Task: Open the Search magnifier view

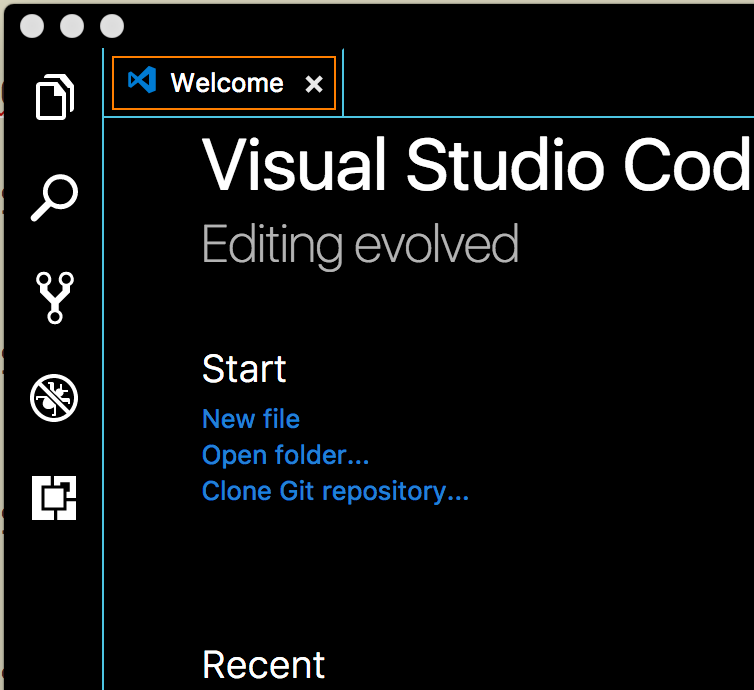Action: 54,198
